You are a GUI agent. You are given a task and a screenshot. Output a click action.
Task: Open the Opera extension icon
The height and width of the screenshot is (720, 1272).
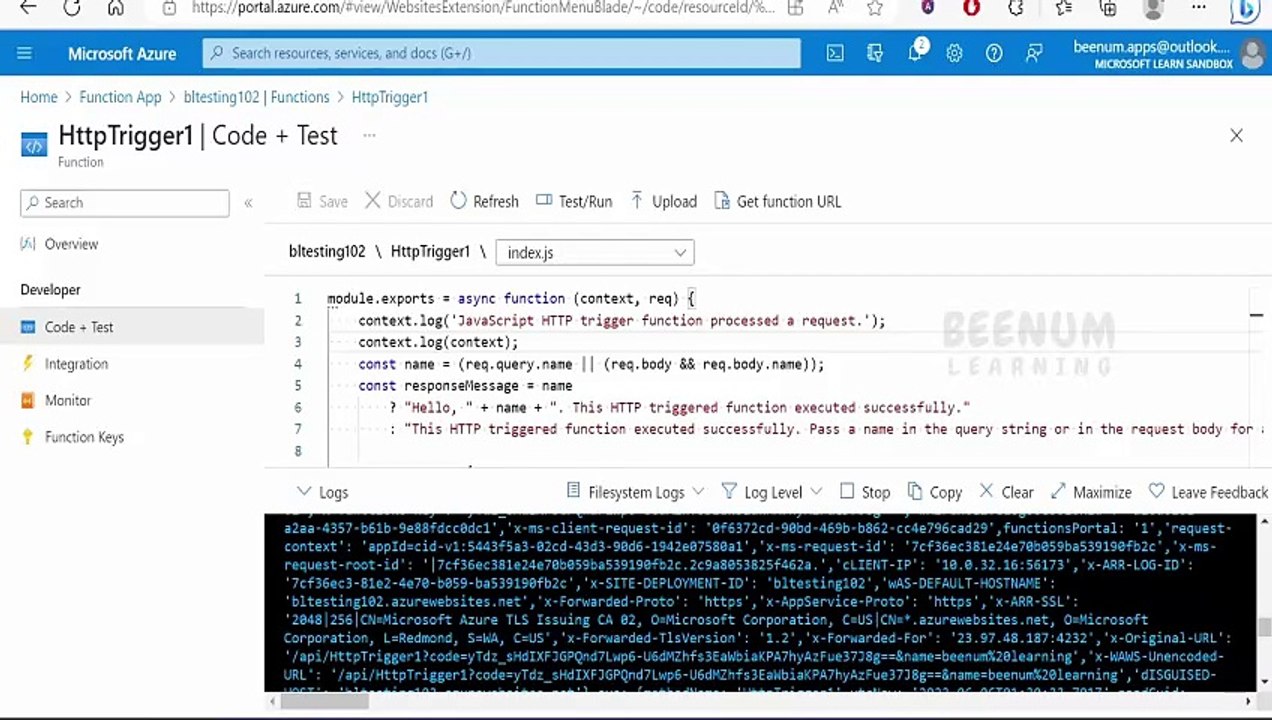click(x=971, y=8)
